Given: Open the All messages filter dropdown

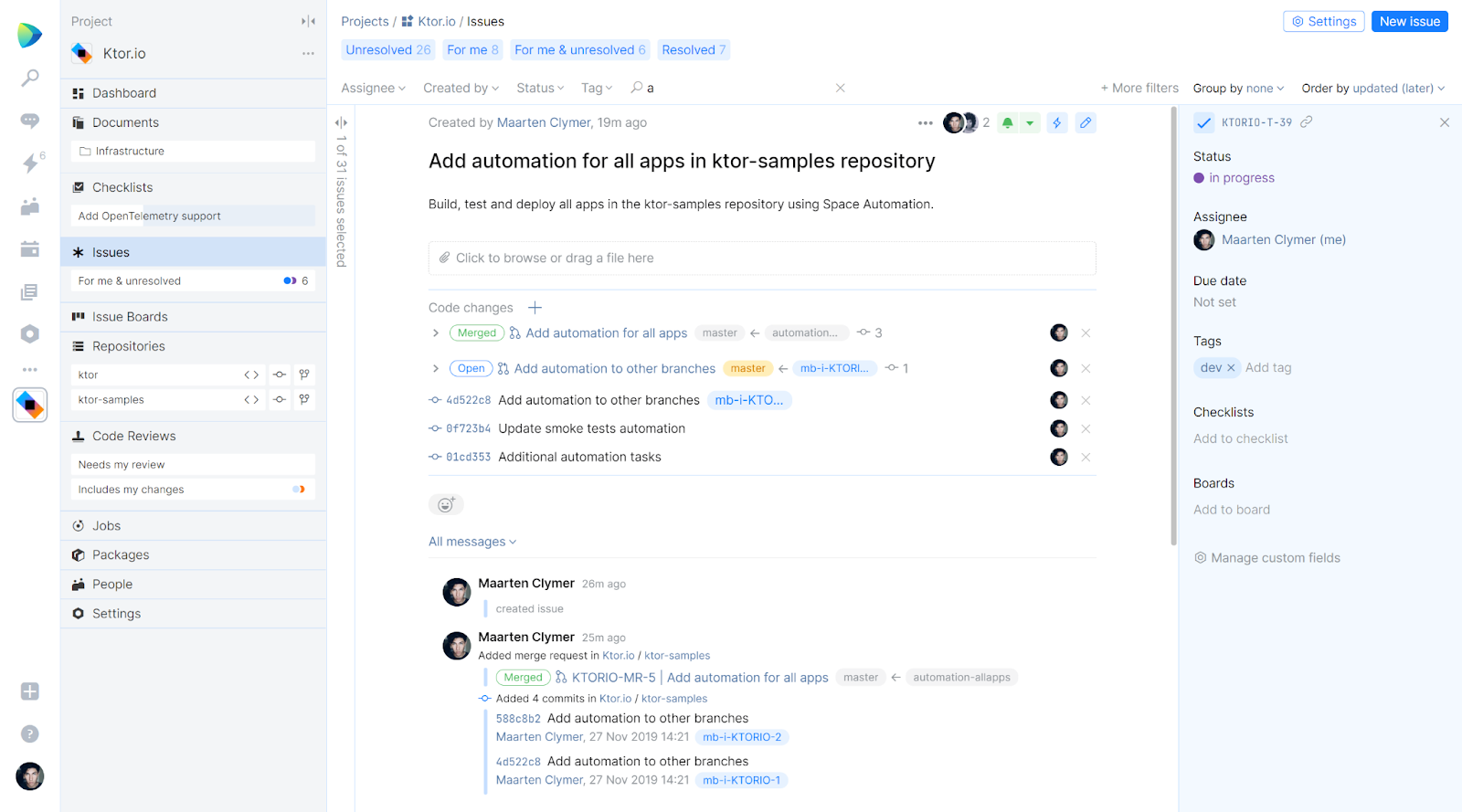Looking at the screenshot, I should [472, 542].
